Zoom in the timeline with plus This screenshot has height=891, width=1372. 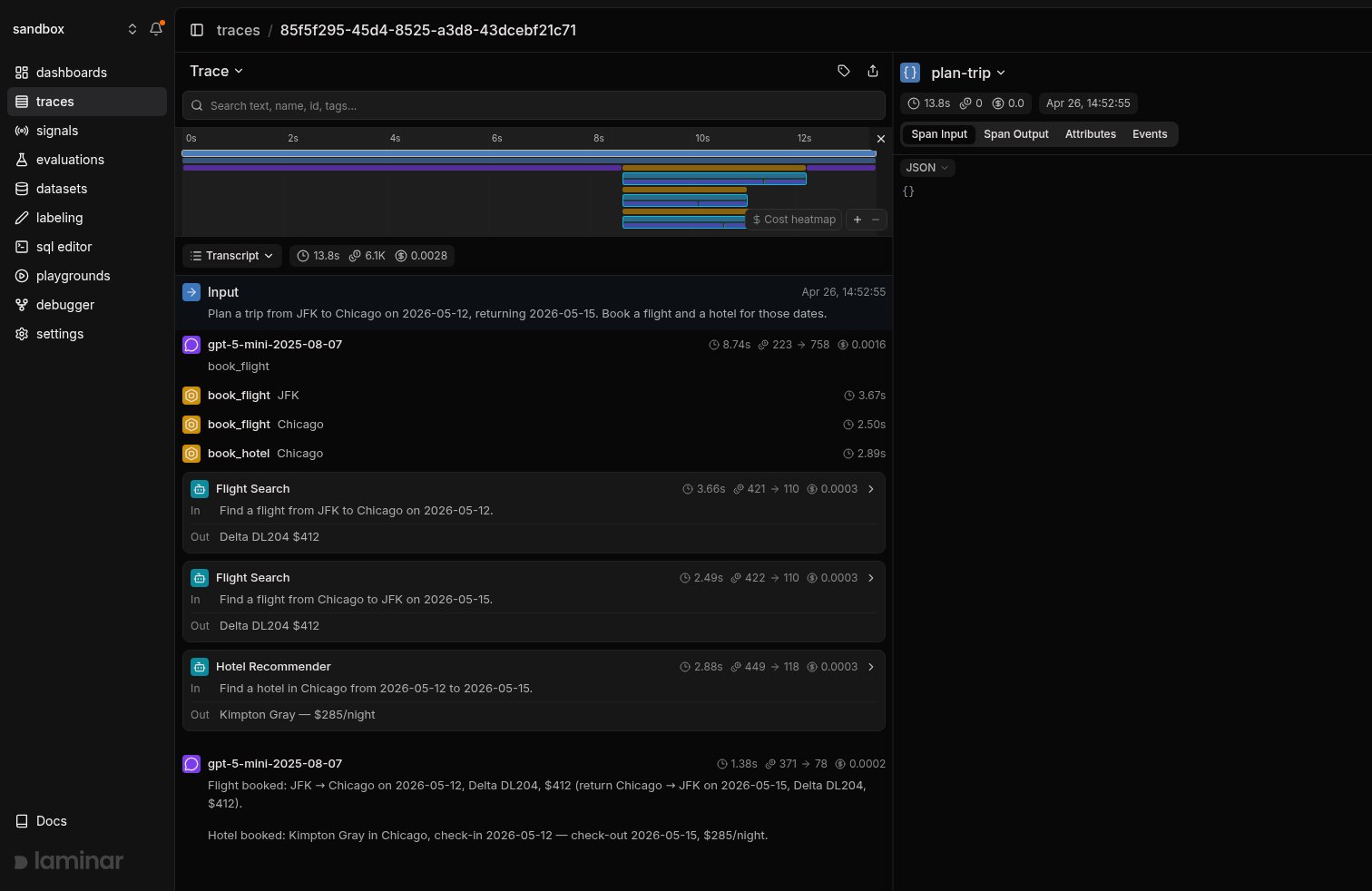[857, 220]
